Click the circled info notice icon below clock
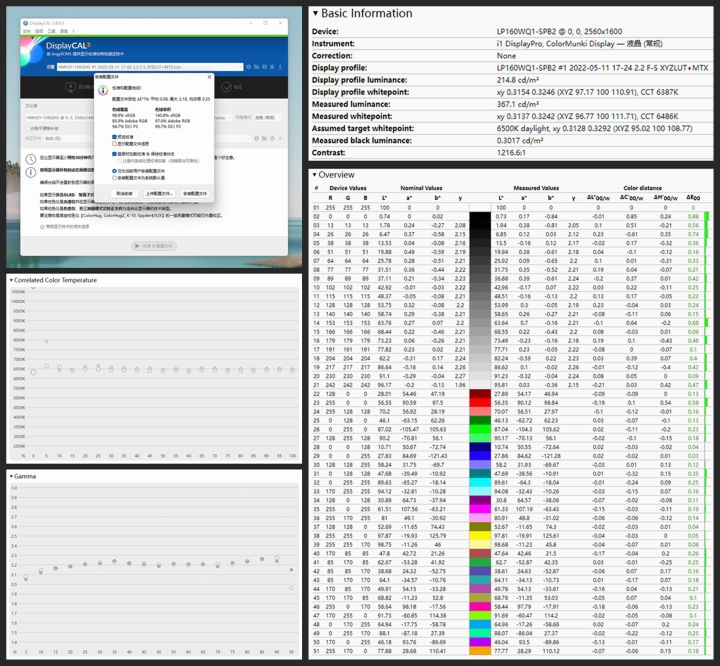Image resolution: width=720 pixels, height=666 pixels. click(31, 173)
